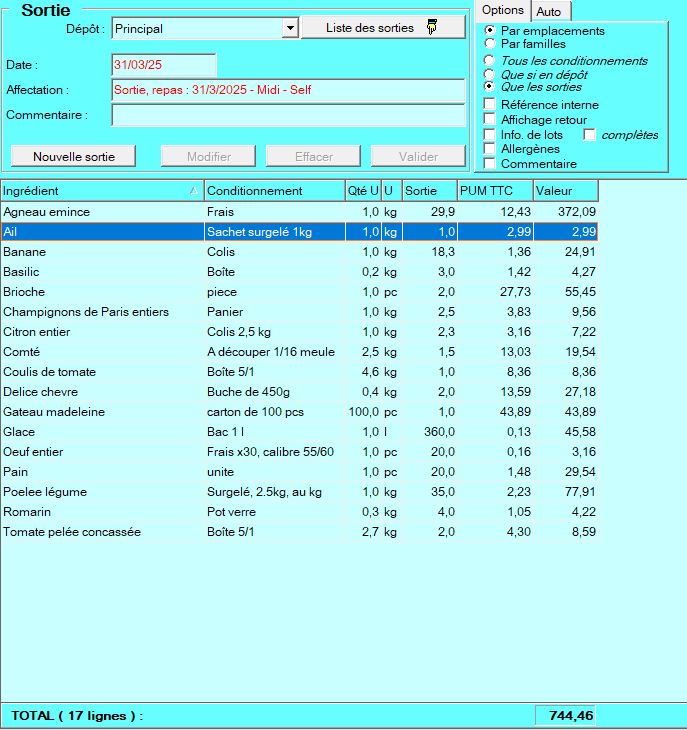Choose Tous les conditionnements option

pos(489,61)
